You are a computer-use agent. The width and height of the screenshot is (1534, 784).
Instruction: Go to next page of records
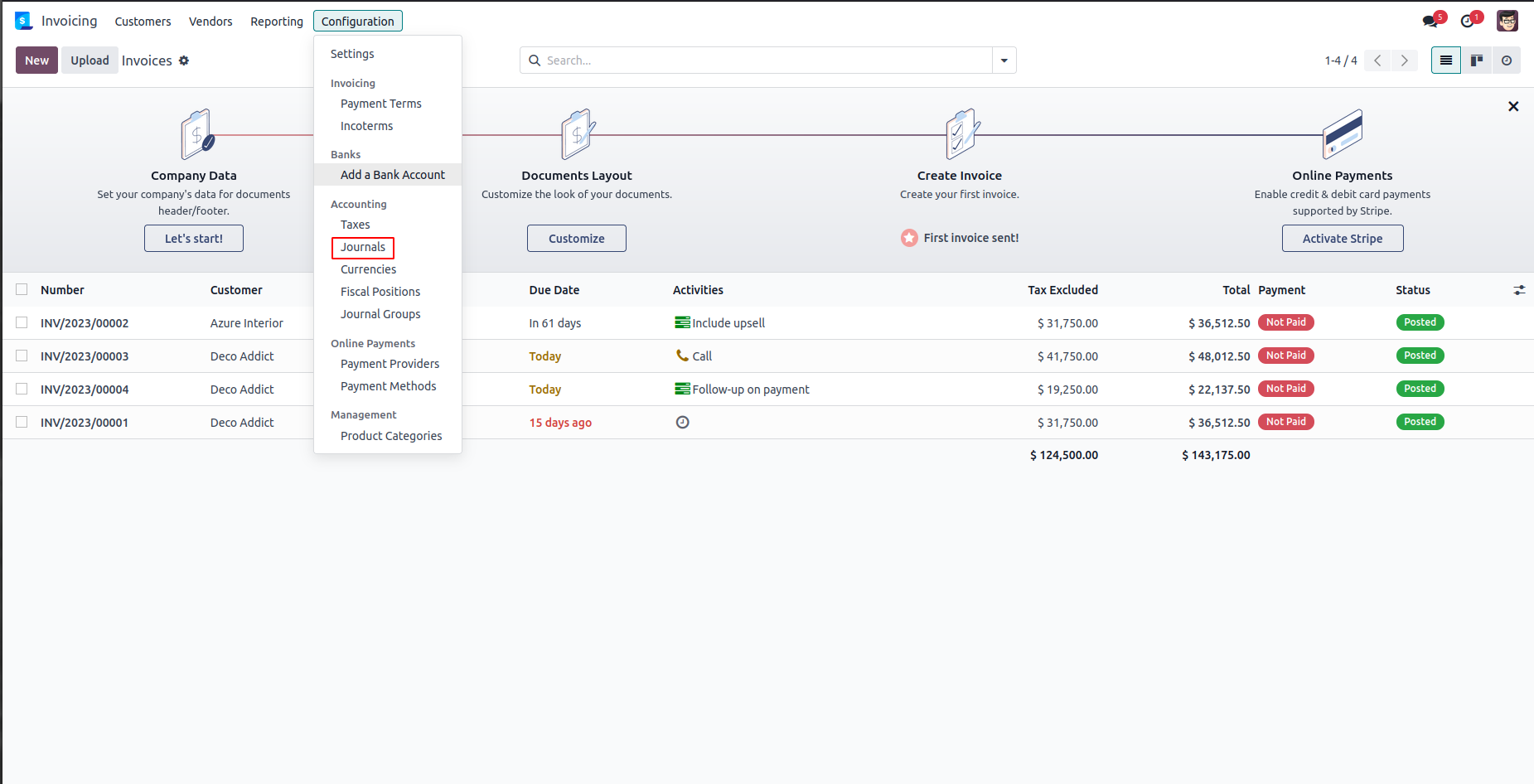1404,60
